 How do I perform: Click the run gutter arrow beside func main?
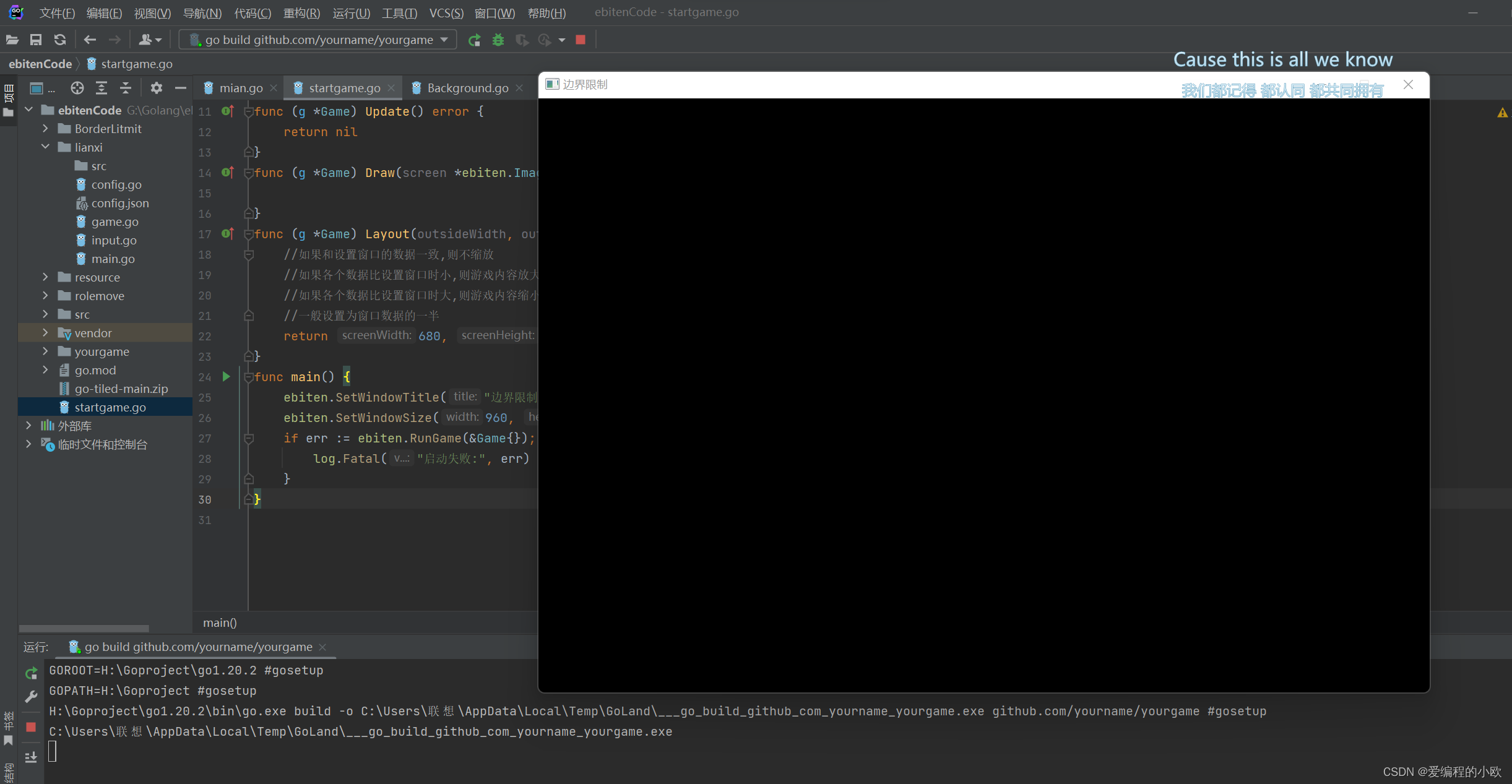pyautogui.click(x=227, y=376)
